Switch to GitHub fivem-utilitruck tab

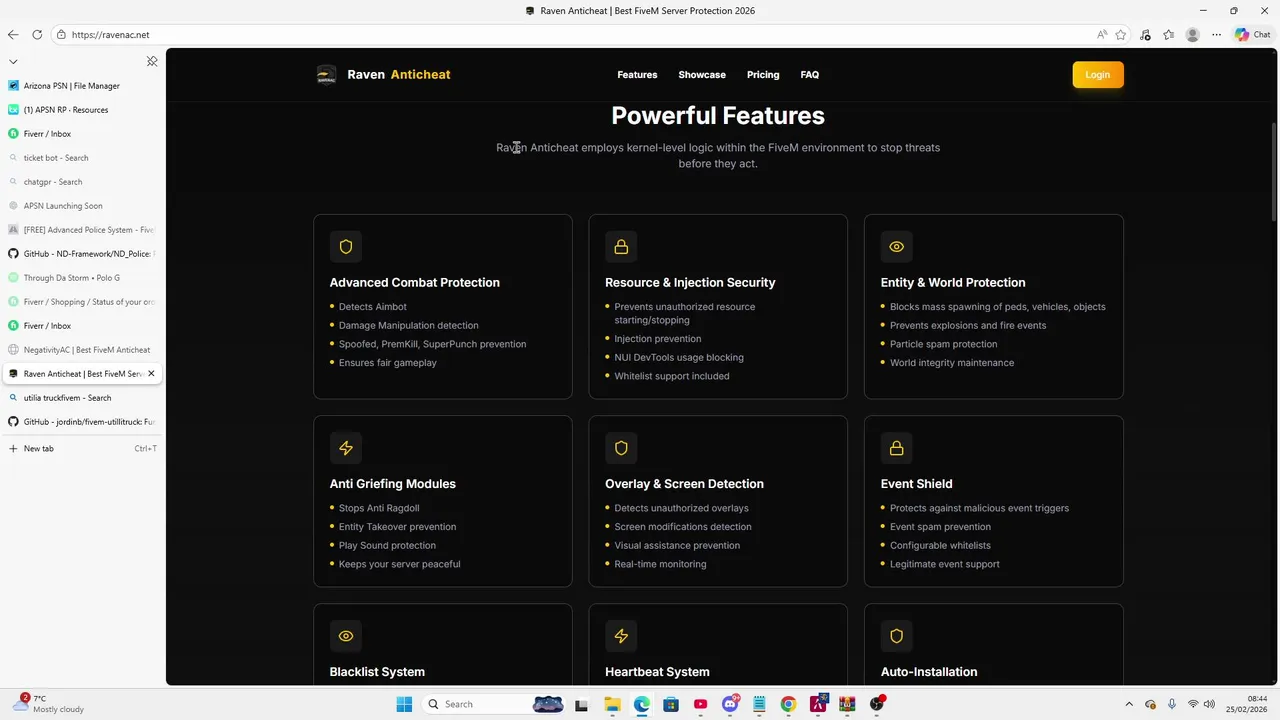81,422
